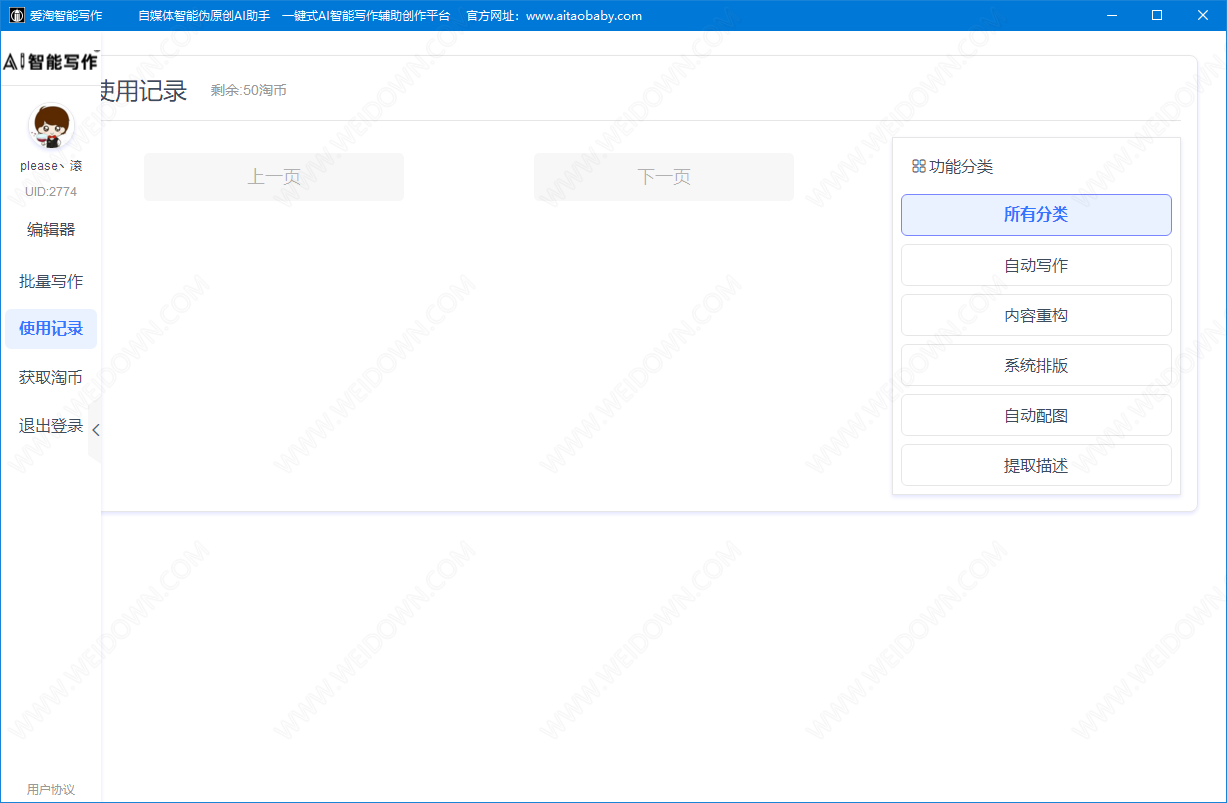Click the user avatar picture
Screen dimensions: 1227x803
pyautogui.click(x=51, y=128)
